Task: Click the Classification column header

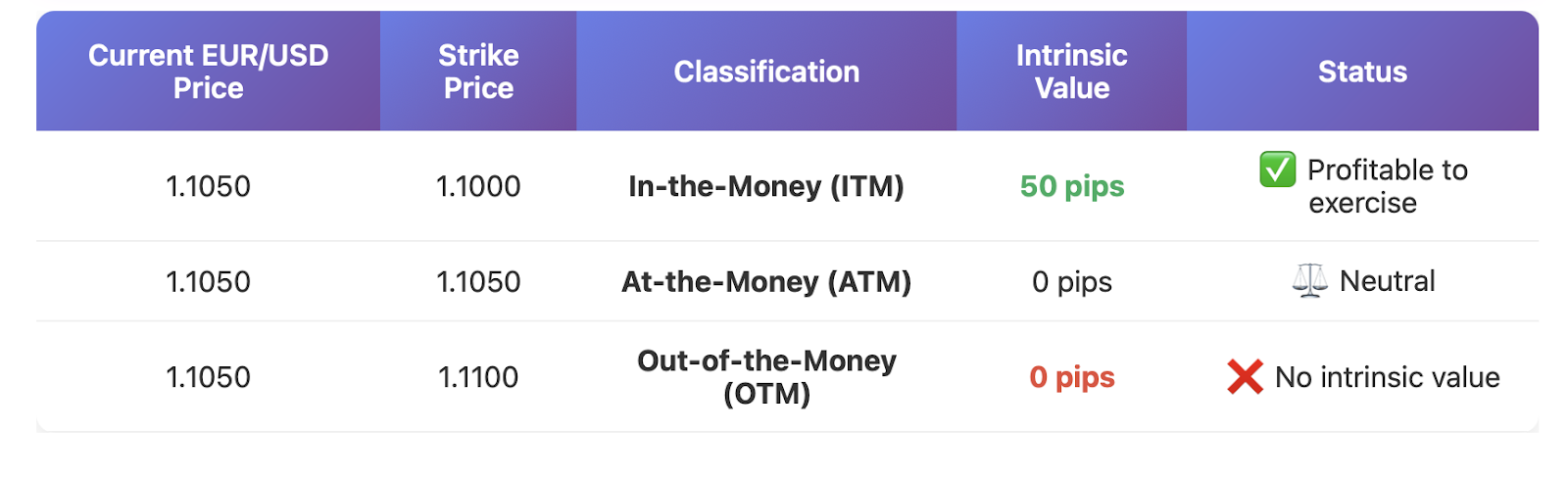Action: [766, 72]
